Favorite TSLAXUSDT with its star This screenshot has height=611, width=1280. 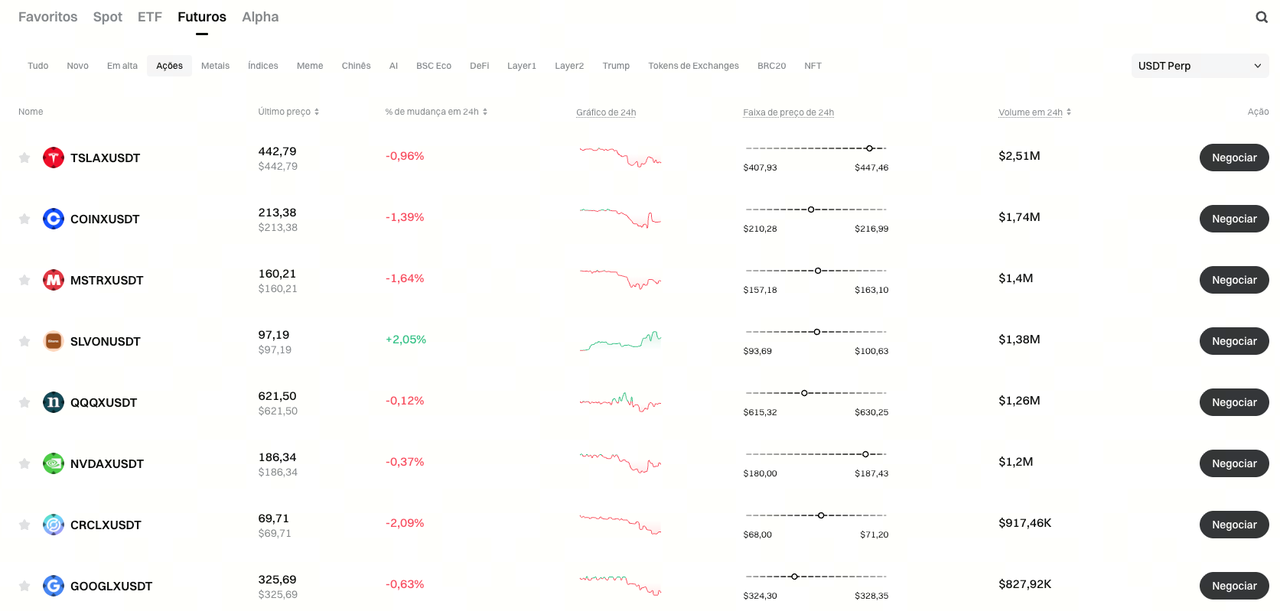click(24, 158)
